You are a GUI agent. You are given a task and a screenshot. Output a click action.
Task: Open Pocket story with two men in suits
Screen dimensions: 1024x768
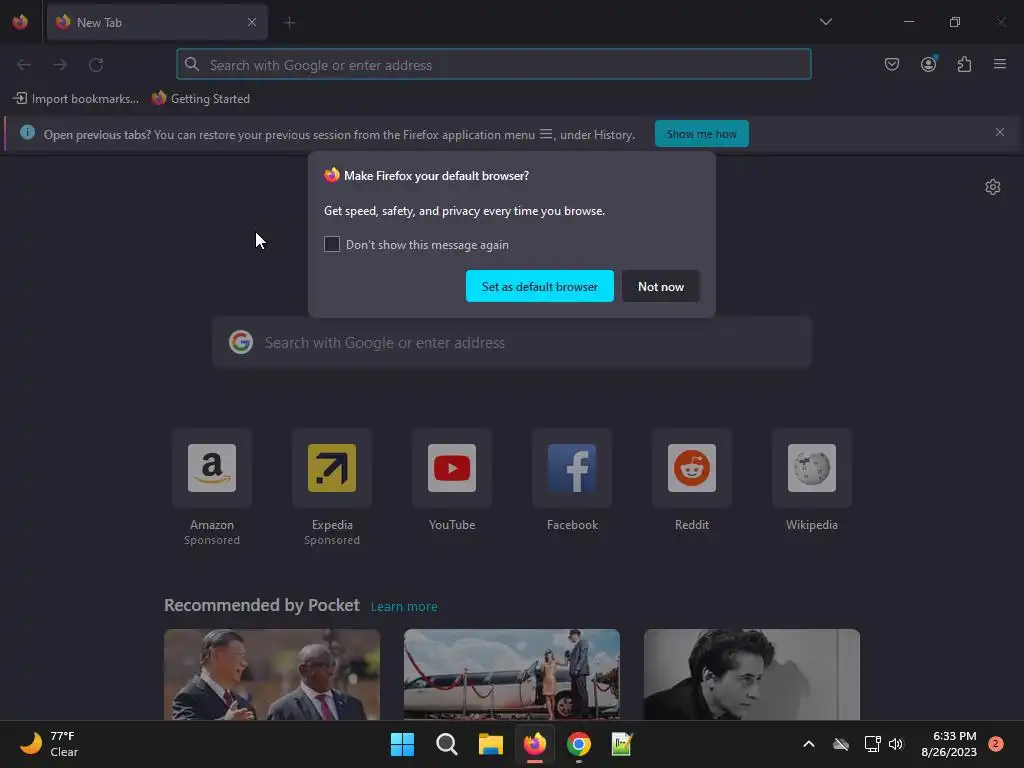pyautogui.click(x=272, y=674)
